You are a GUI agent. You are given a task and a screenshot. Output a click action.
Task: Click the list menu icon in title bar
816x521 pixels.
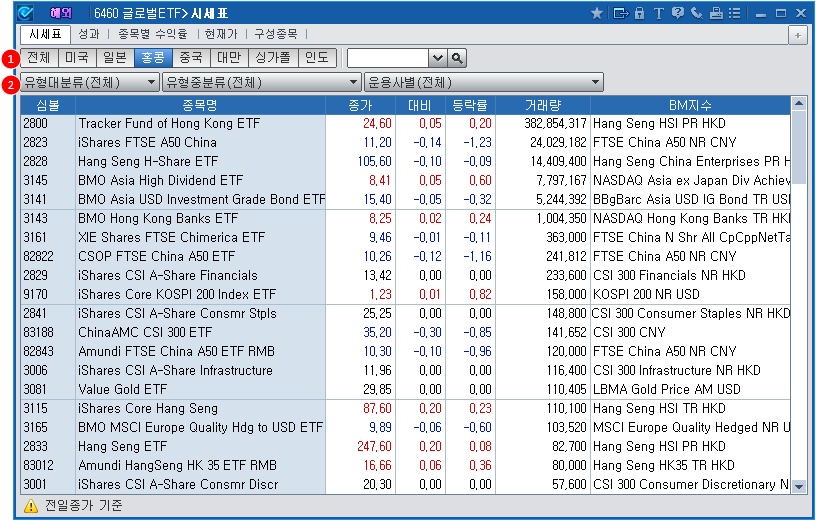pyautogui.click(x=734, y=13)
